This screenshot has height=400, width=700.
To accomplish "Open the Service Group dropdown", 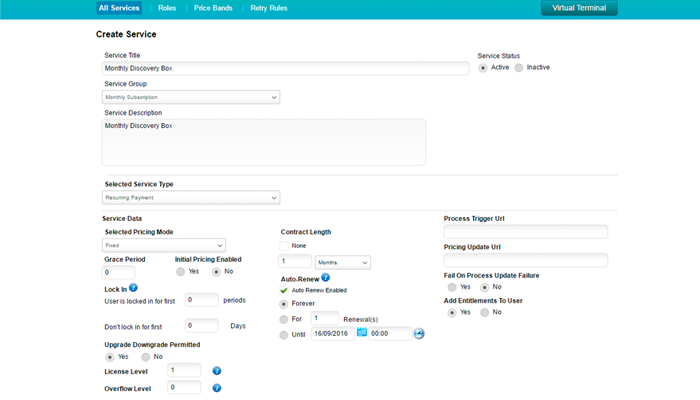I will click(191, 97).
